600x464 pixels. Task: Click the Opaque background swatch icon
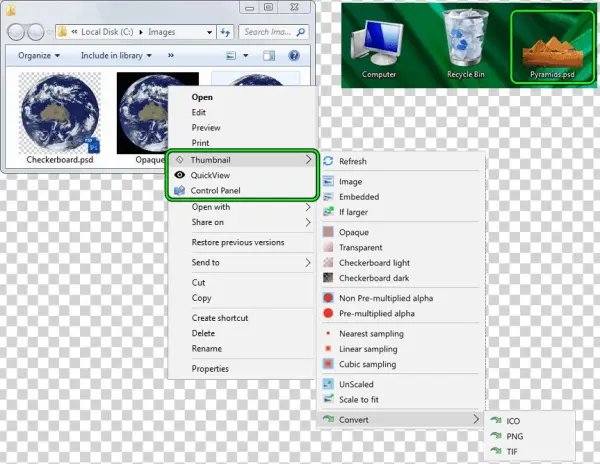(x=328, y=232)
